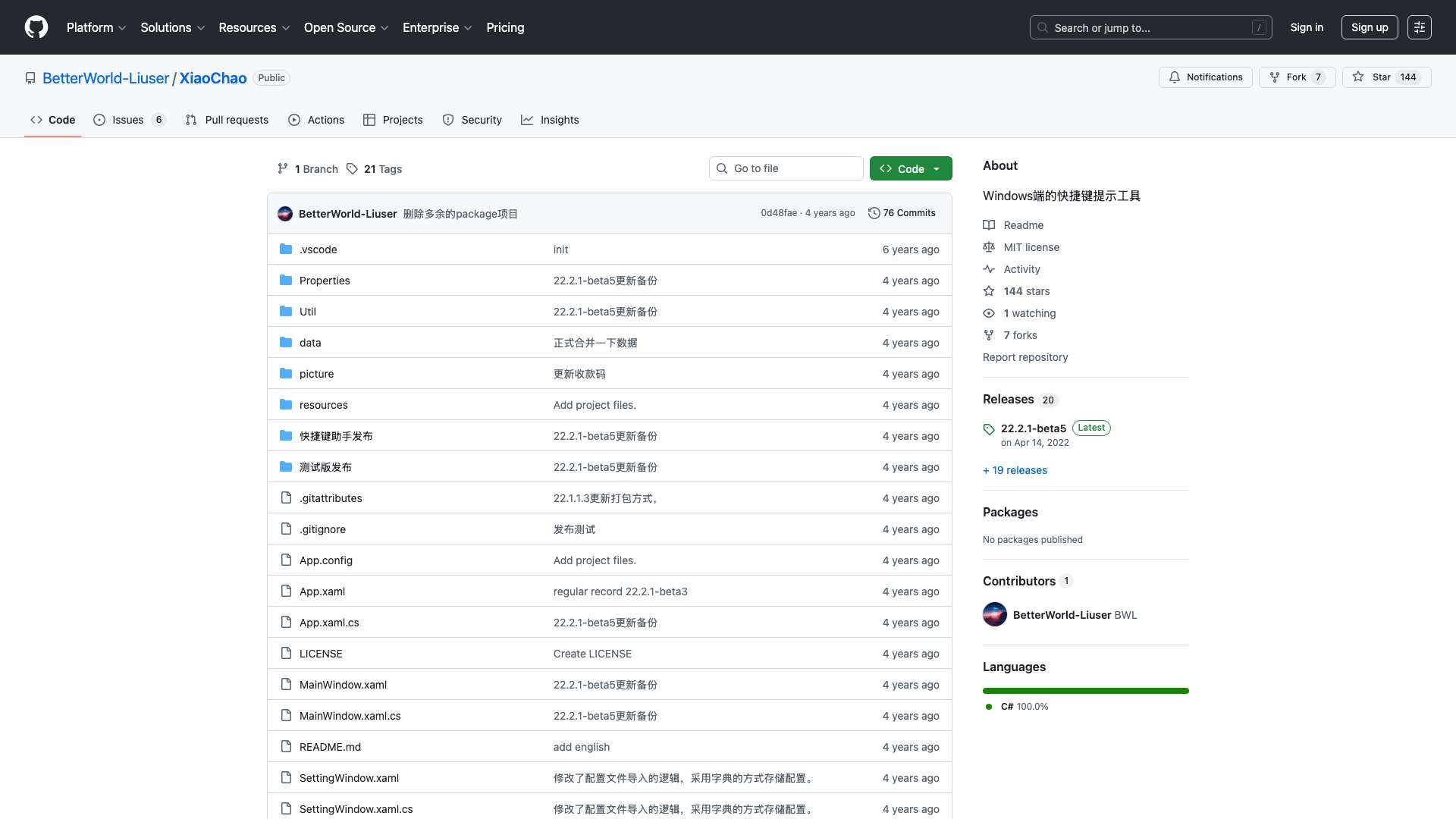Open the Projects tab
This screenshot has height=819, width=1456.
click(x=393, y=120)
